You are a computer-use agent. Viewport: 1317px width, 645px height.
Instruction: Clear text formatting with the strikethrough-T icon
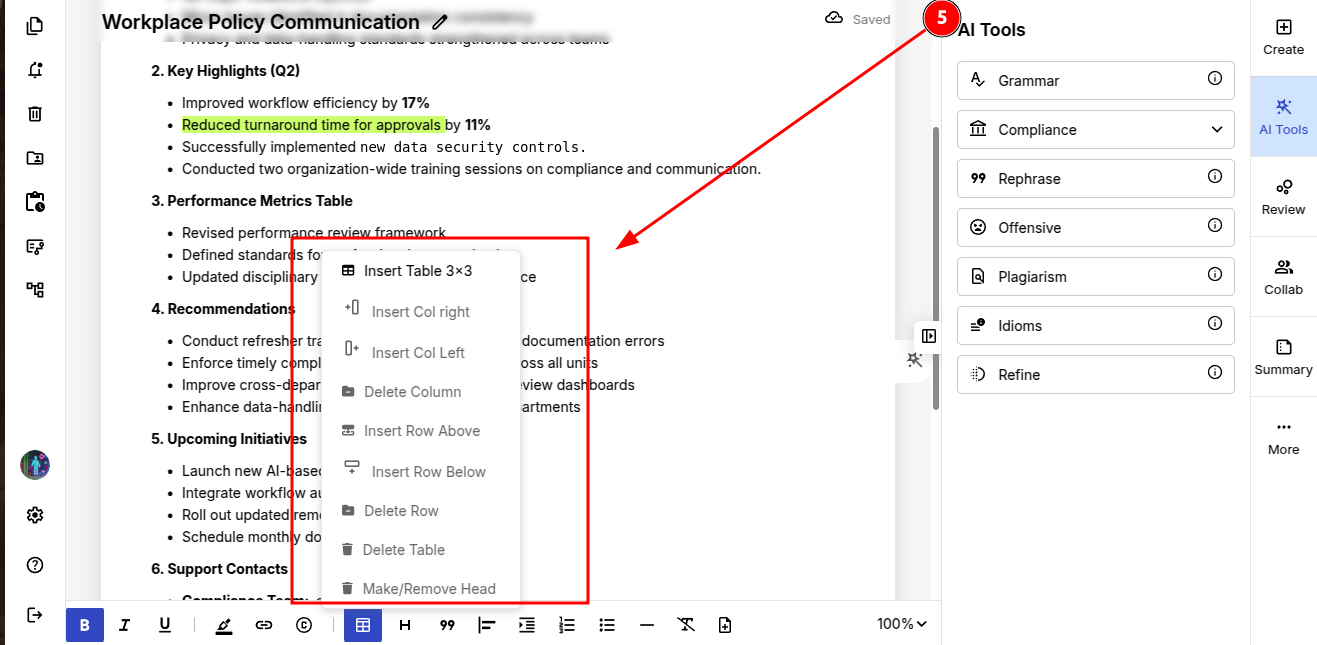686,624
